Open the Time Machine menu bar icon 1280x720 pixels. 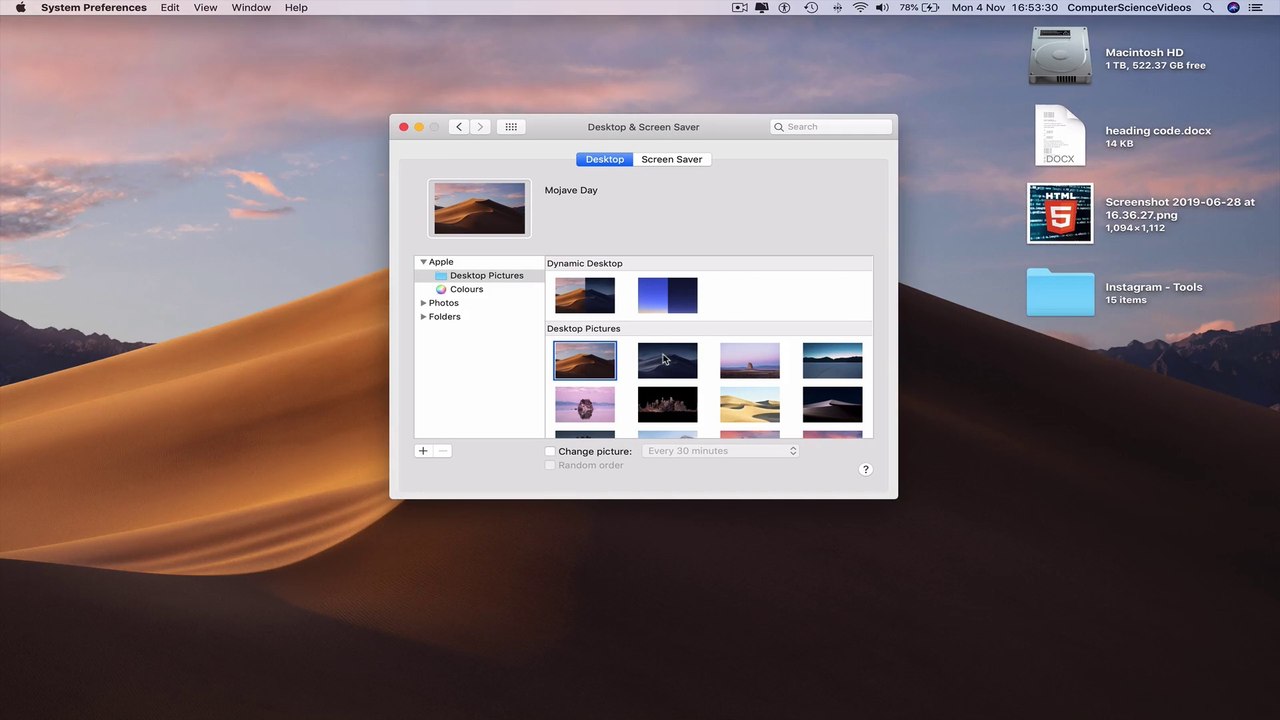click(811, 7)
